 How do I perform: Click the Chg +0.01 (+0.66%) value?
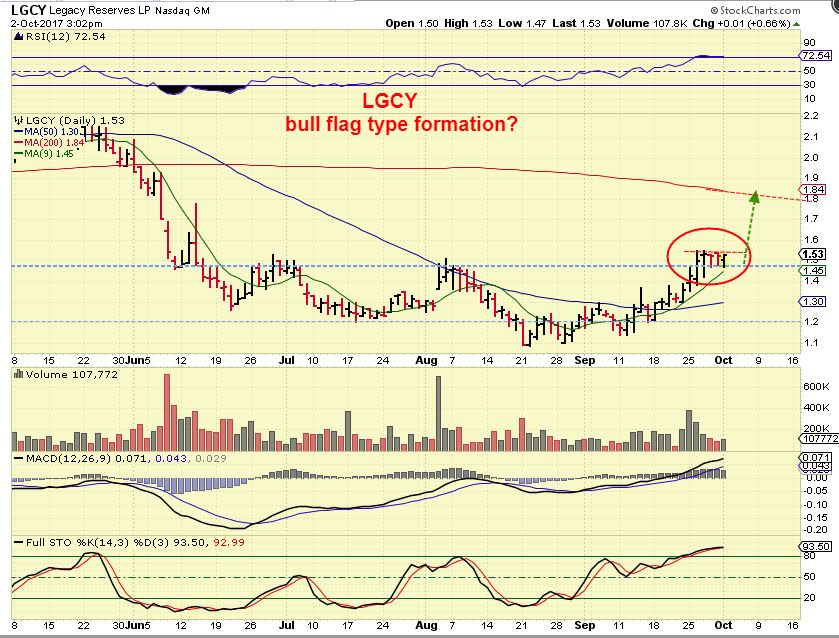(x=741, y=24)
